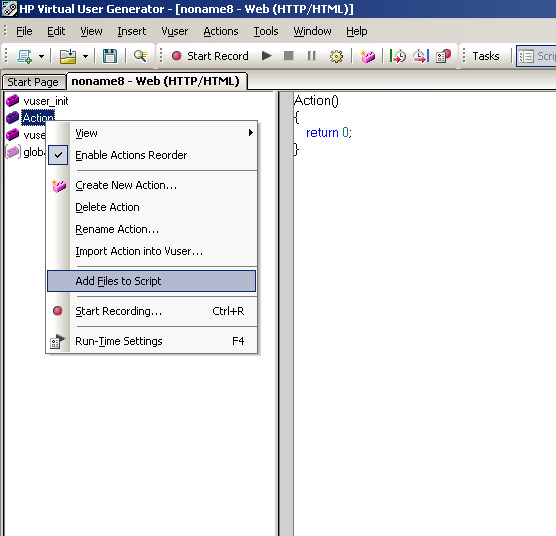Click the Start Record button
Viewport: 556px width, 536px height.
point(210,56)
